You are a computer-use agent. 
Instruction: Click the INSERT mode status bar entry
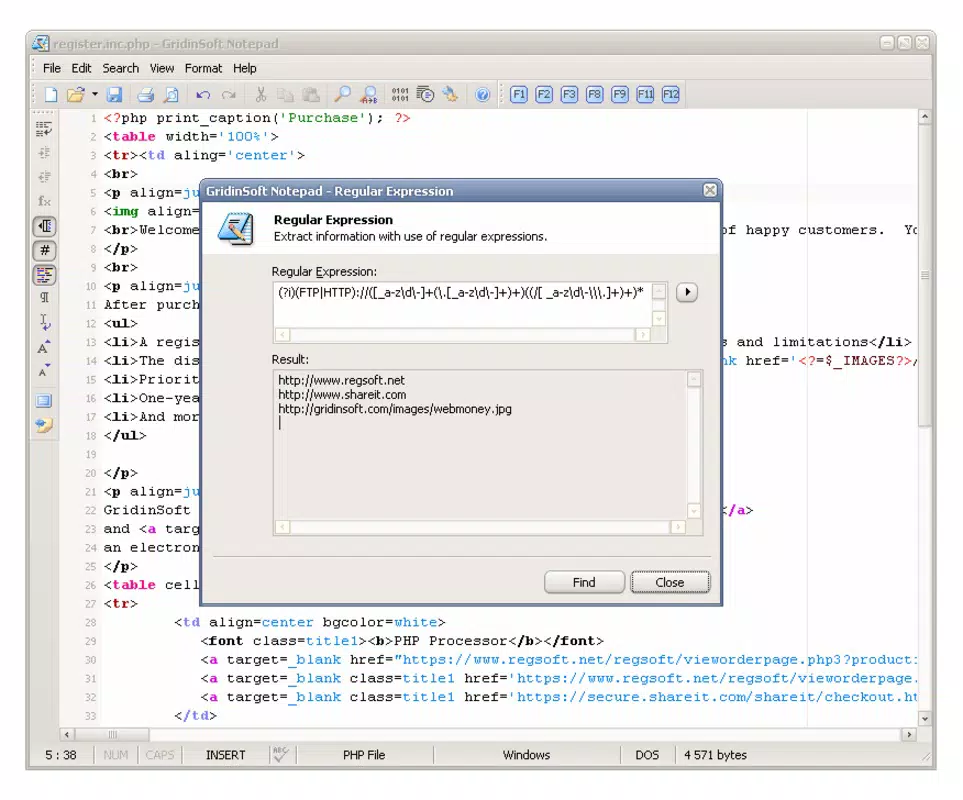click(x=225, y=755)
